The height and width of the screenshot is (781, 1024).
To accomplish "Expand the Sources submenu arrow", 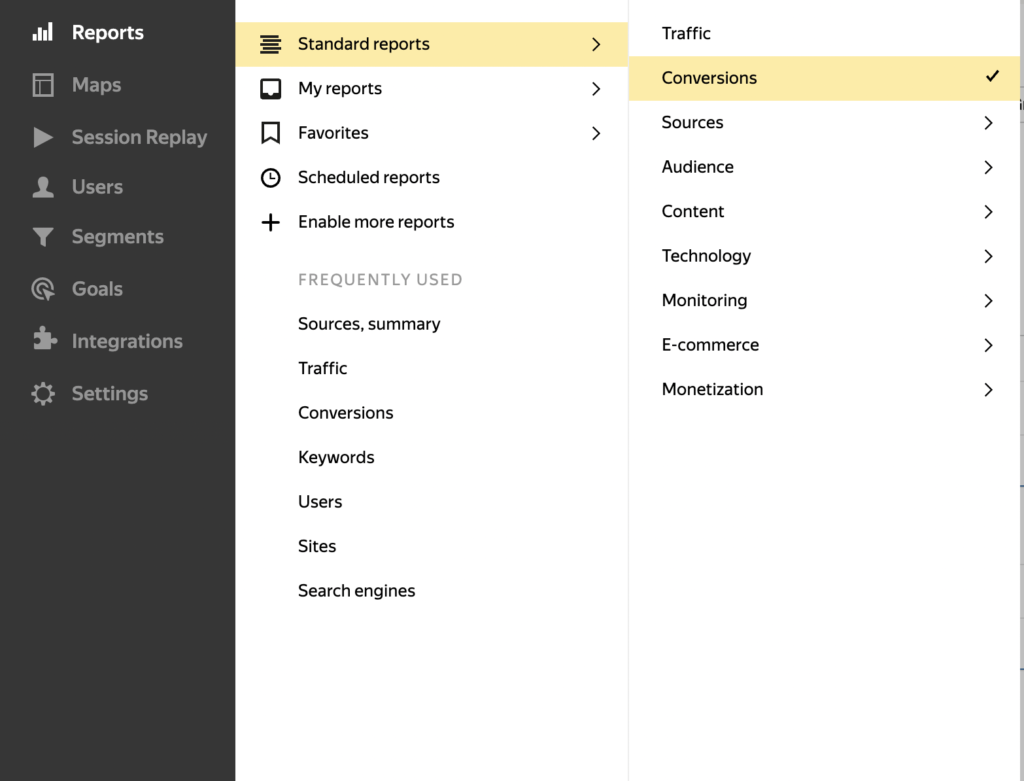I will (x=988, y=123).
